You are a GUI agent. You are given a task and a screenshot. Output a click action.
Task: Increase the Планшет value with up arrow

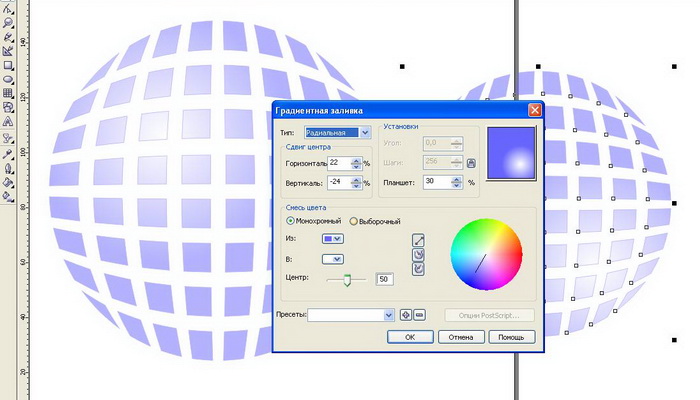pyautogui.click(x=456, y=179)
